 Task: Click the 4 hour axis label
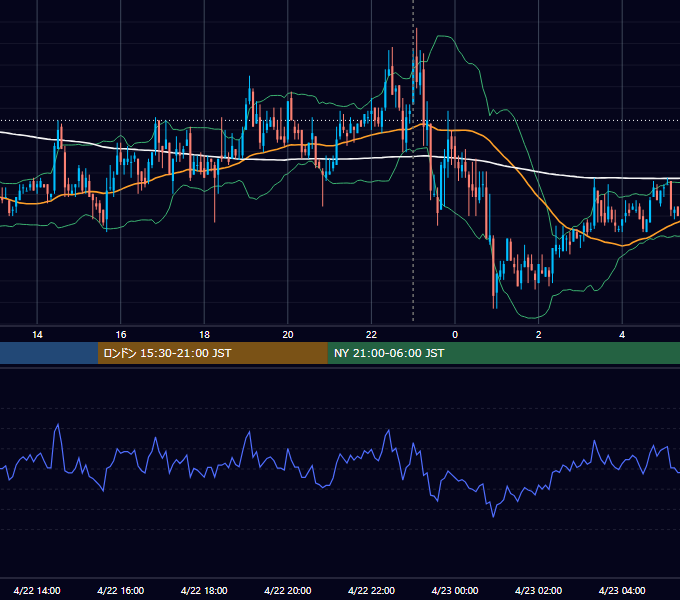622,335
